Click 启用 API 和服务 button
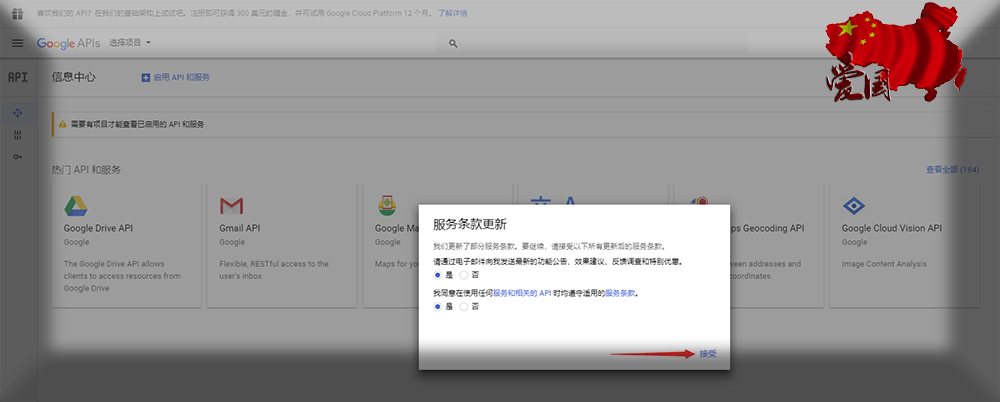 (176, 77)
